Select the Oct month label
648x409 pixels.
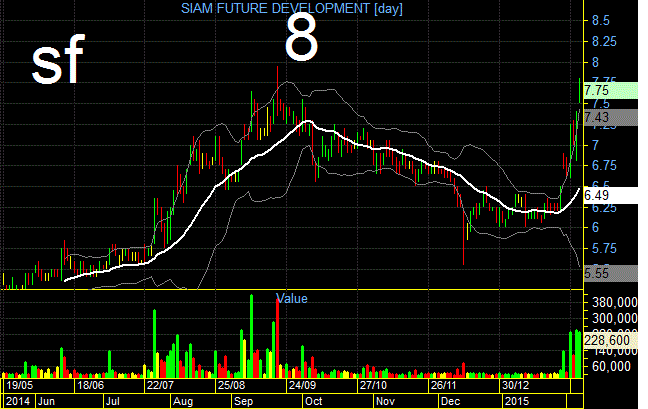pyautogui.click(x=314, y=401)
